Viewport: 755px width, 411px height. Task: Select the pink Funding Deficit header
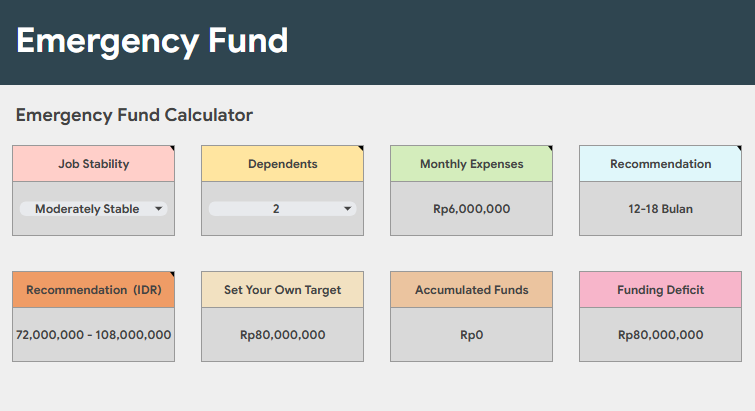click(x=661, y=290)
